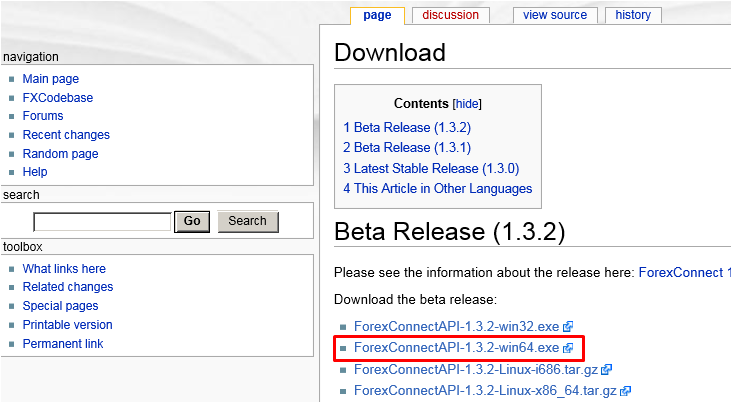The image size is (732, 403).
Task: Switch to the discussion tab
Action: [450, 15]
